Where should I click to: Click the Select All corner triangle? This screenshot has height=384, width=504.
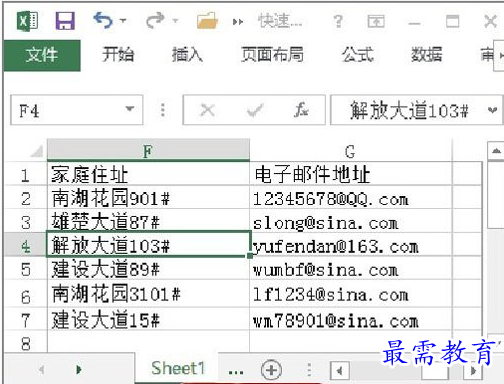pos(37,151)
